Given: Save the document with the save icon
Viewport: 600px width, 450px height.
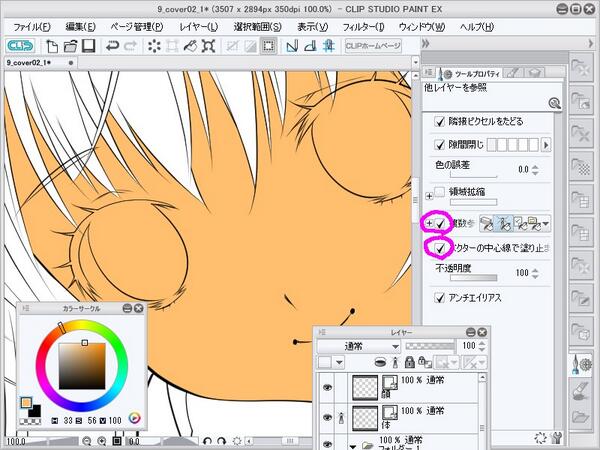Looking at the screenshot, I should [x=88, y=46].
